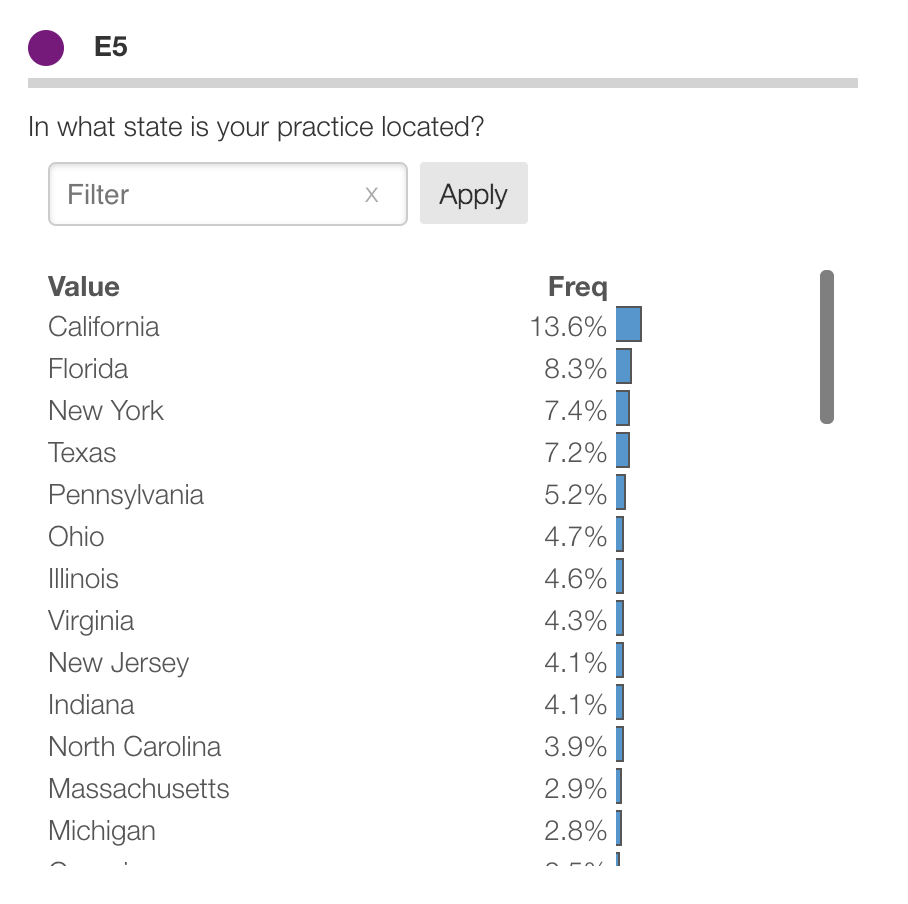This screenshot has height=904, width=908.
Task: Choose Virginia from the list
Action: tap(91, 621)
